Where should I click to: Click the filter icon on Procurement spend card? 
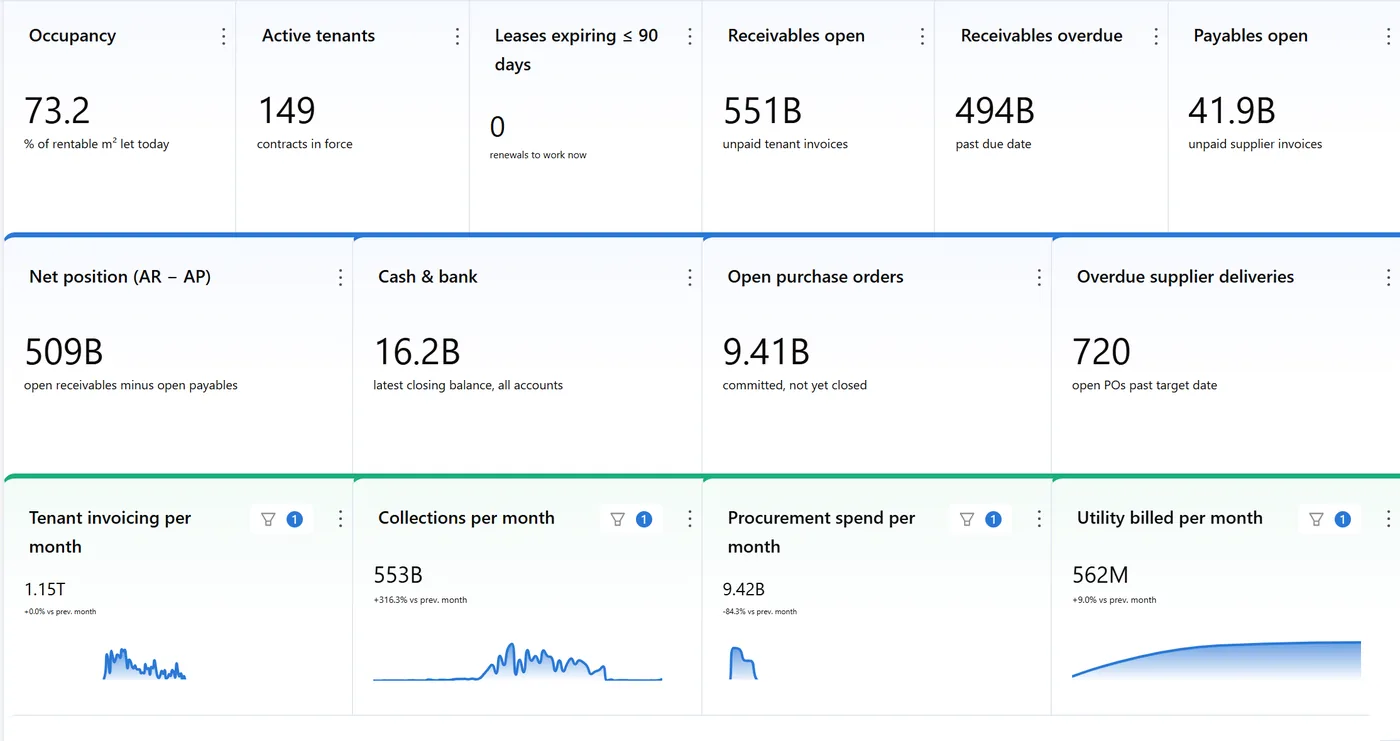(967, 519)
